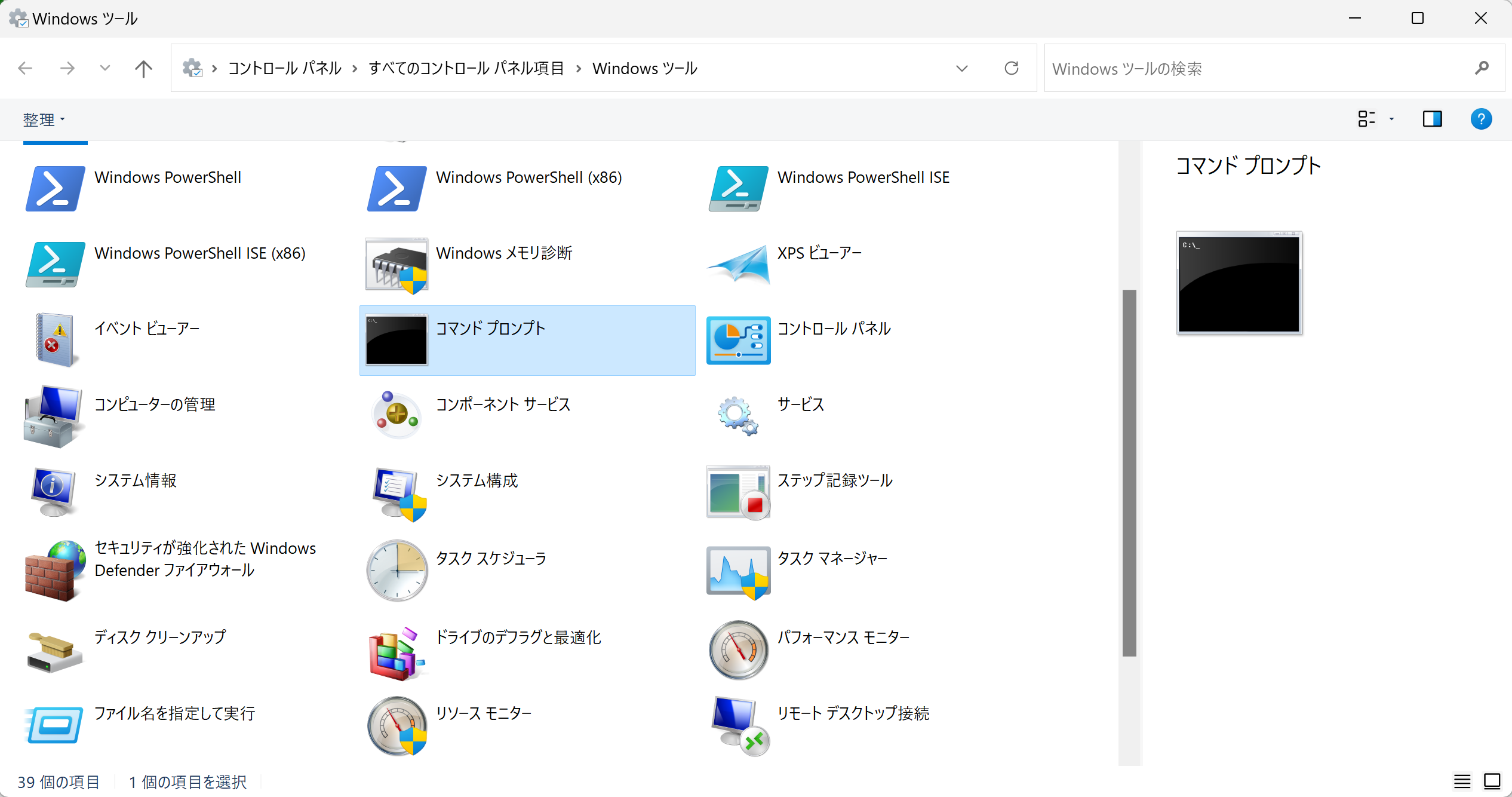Click the システム構成 label
The image size is (1512, 797).
tap(477, 480)
